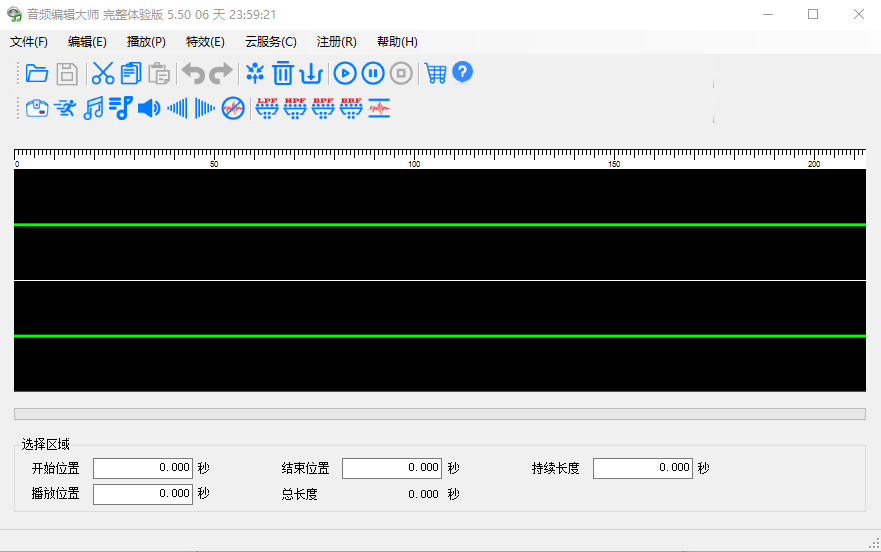Pause playback with the pause button
The image size is (881, 552).
click(x=373, y=74)
